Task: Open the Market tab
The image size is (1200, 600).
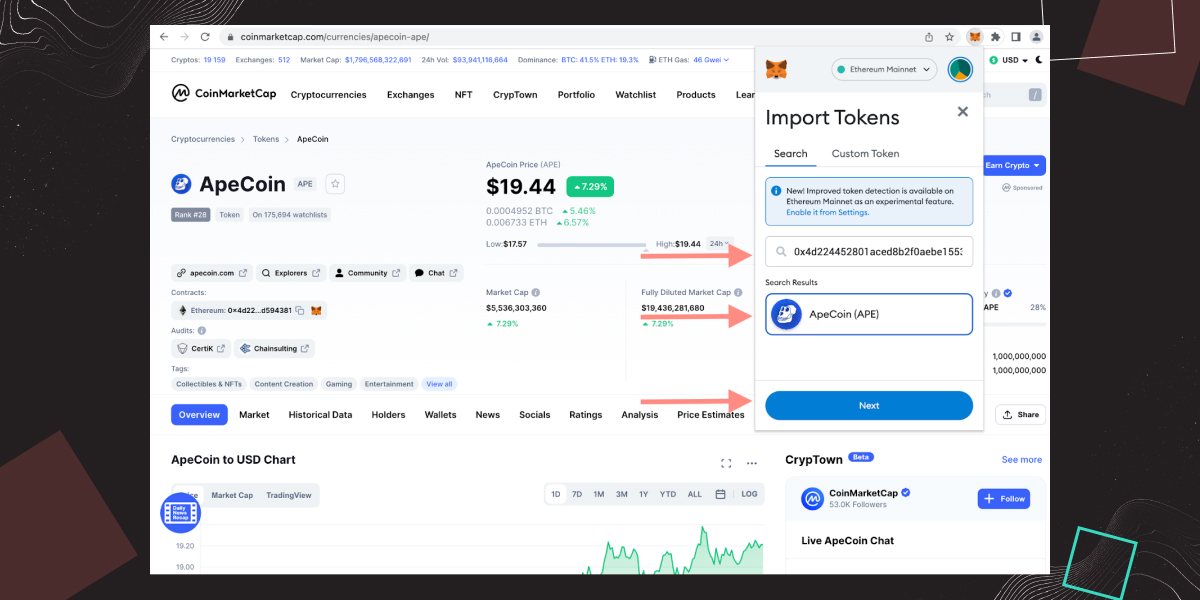Action: pos(254,414)
